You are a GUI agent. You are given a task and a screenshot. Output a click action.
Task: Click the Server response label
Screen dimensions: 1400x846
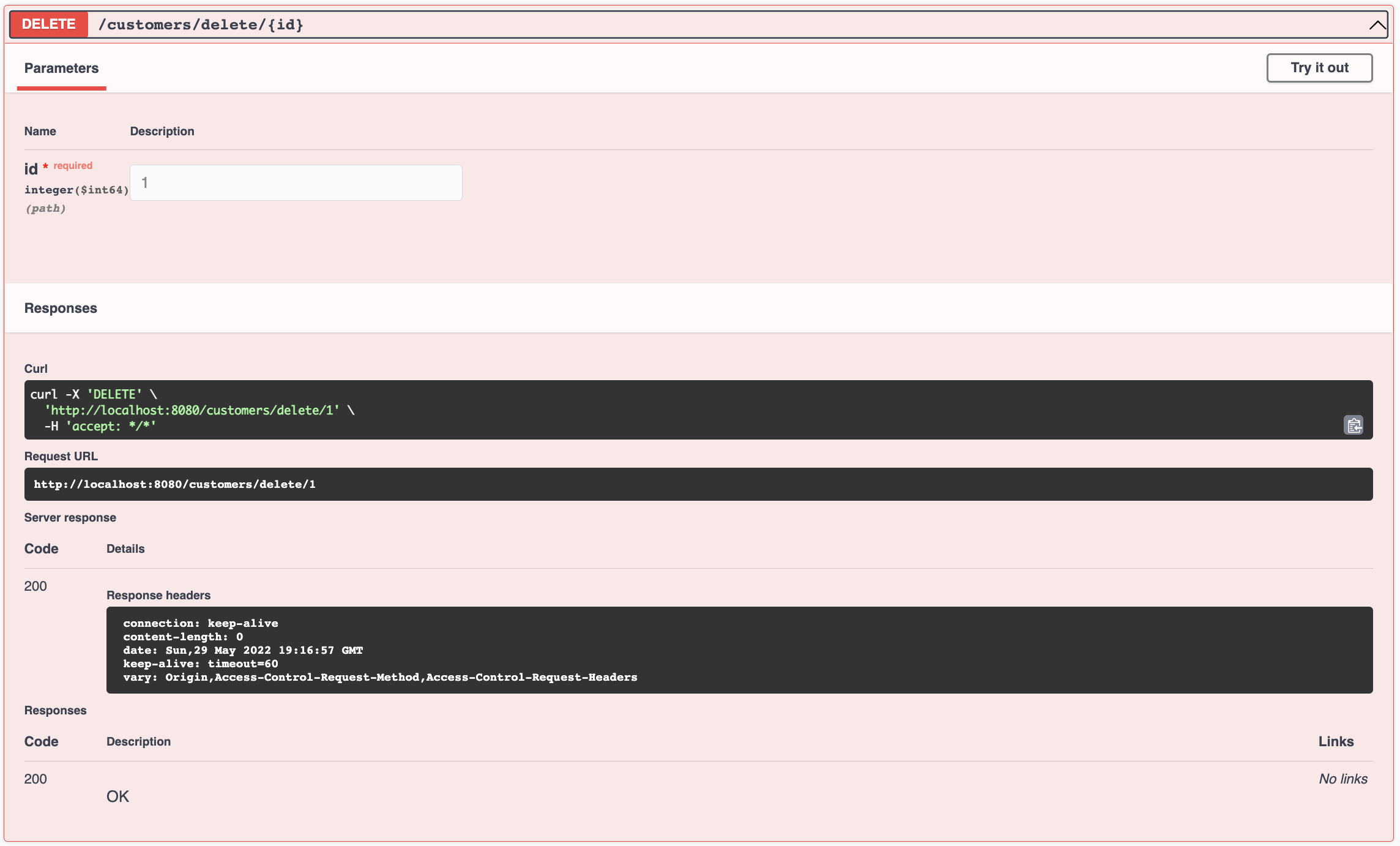70,517
